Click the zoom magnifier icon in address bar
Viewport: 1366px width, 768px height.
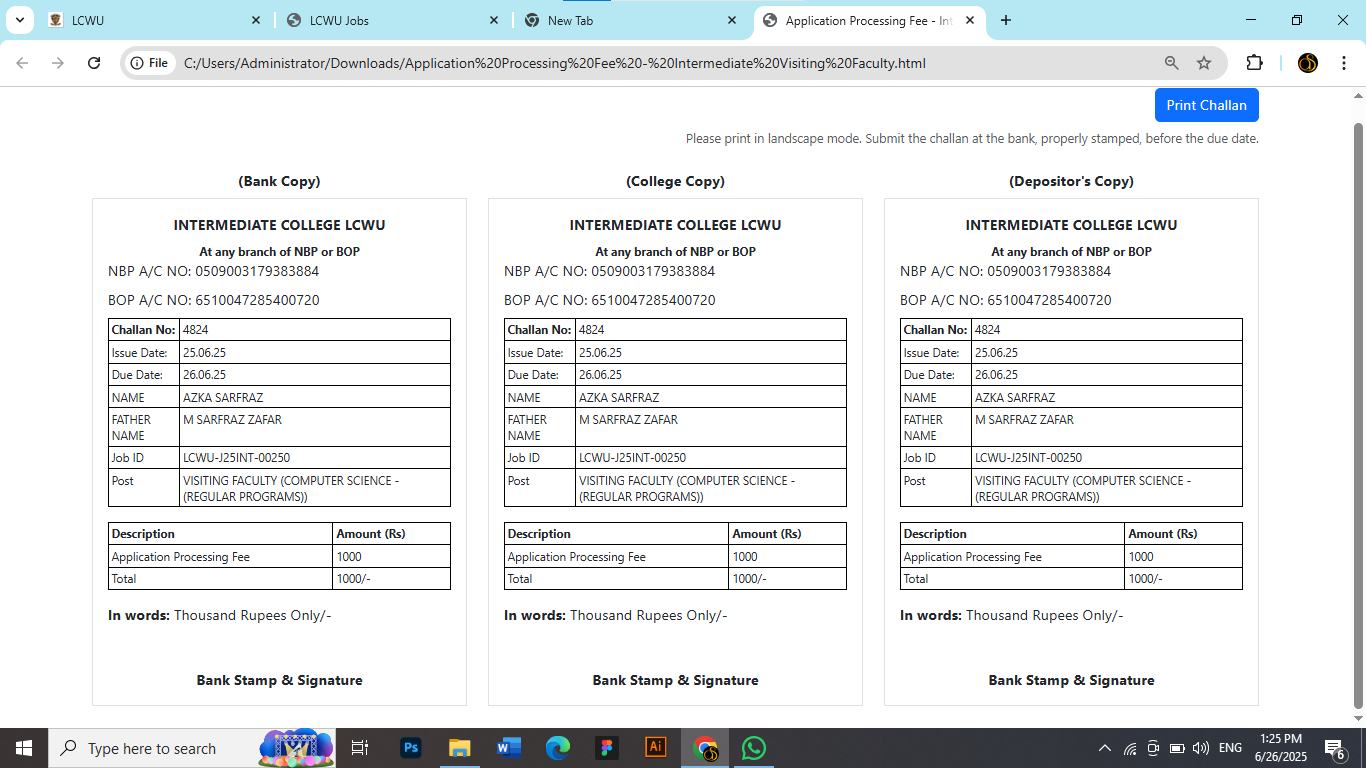[x=1172, y=63]
